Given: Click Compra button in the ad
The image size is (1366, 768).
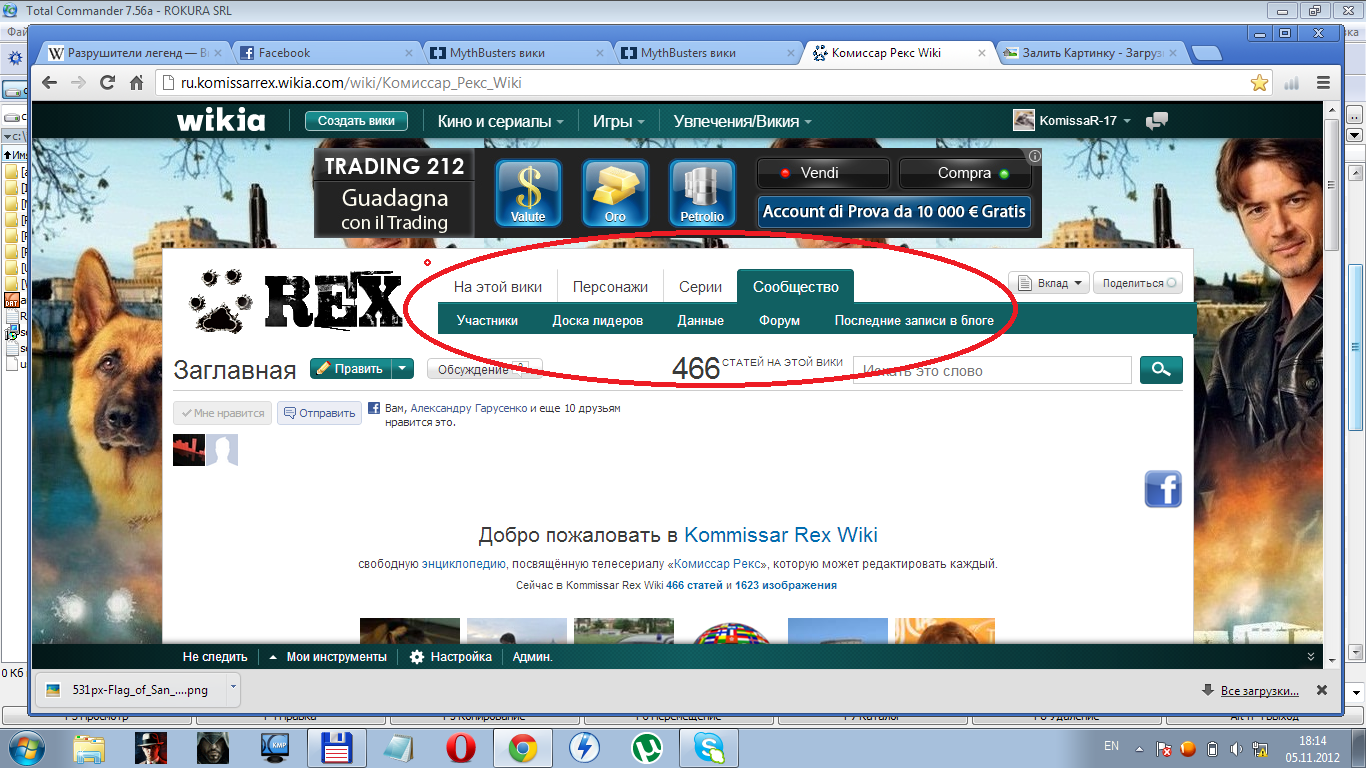Looking at the screenshot, I should [964, 173].
